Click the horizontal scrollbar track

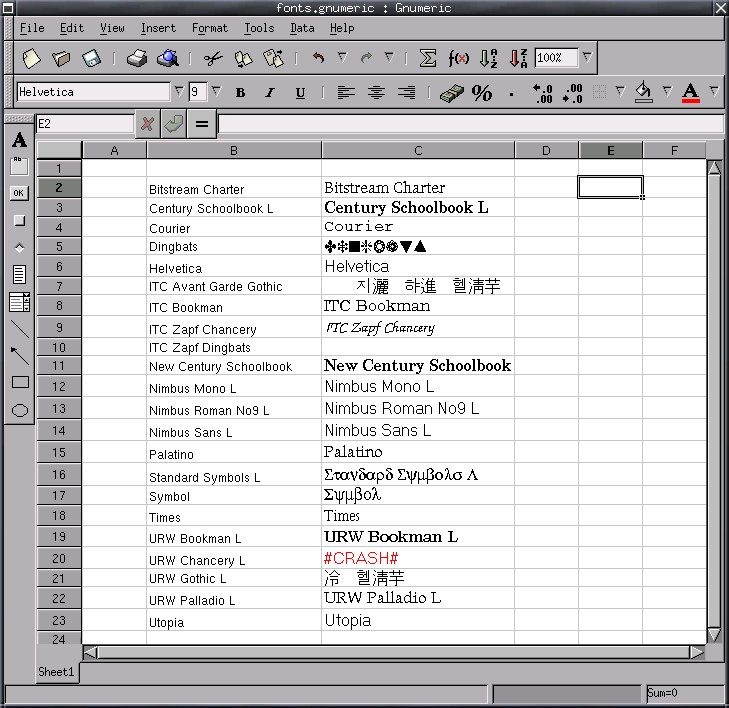click(393, 653)
